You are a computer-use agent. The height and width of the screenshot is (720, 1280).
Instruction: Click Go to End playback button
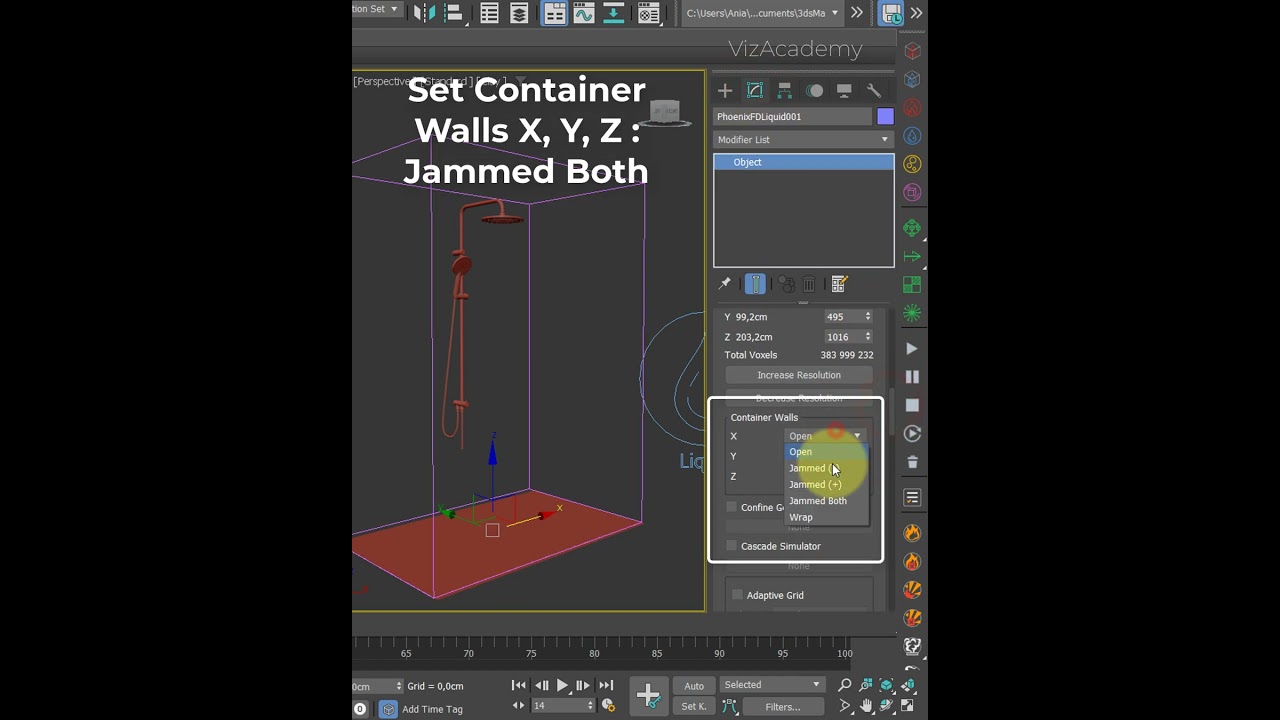tap(606, 685)
